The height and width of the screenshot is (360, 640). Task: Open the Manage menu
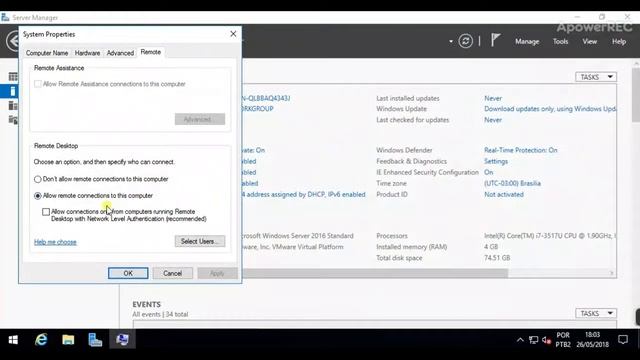point(527,41)
